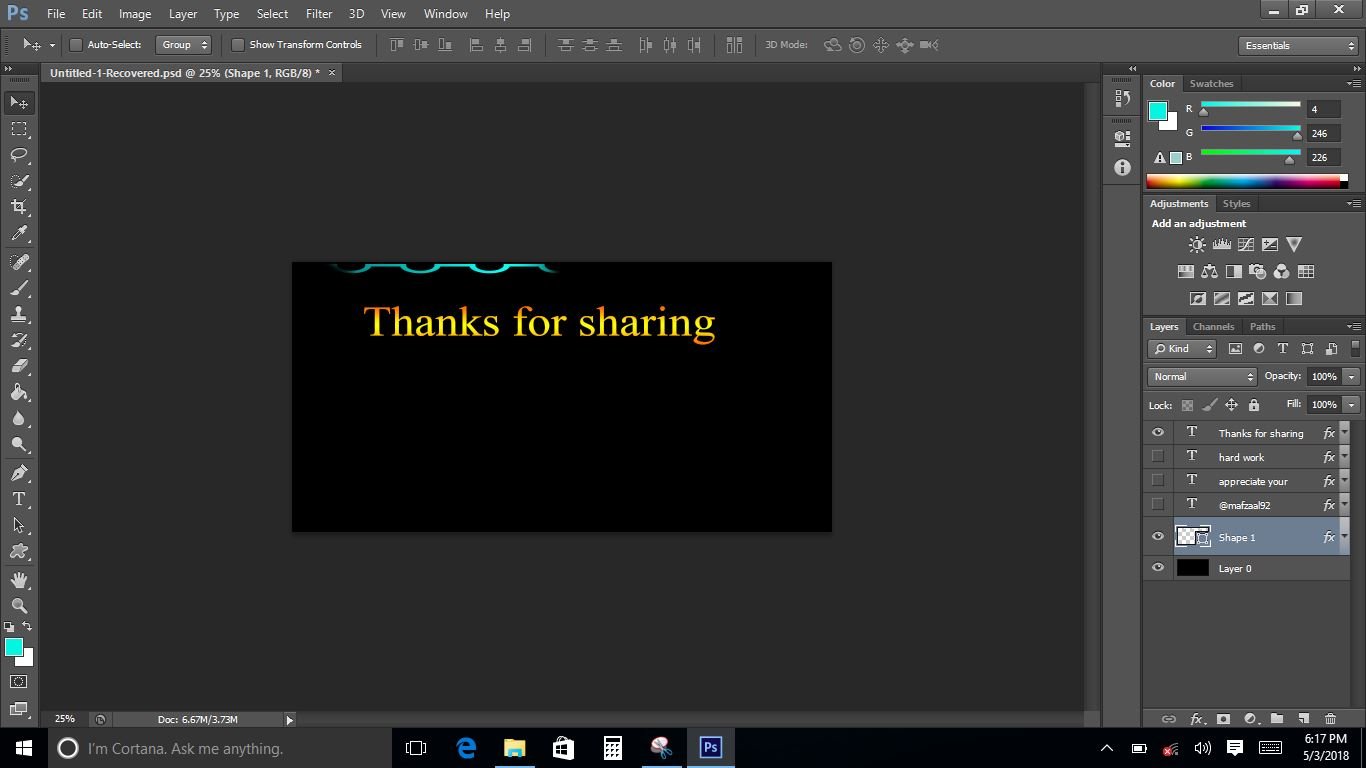This screenshot has height=768, width=1366.
Task: Toggle lock transparent pixels
Action: point(1187,405)
